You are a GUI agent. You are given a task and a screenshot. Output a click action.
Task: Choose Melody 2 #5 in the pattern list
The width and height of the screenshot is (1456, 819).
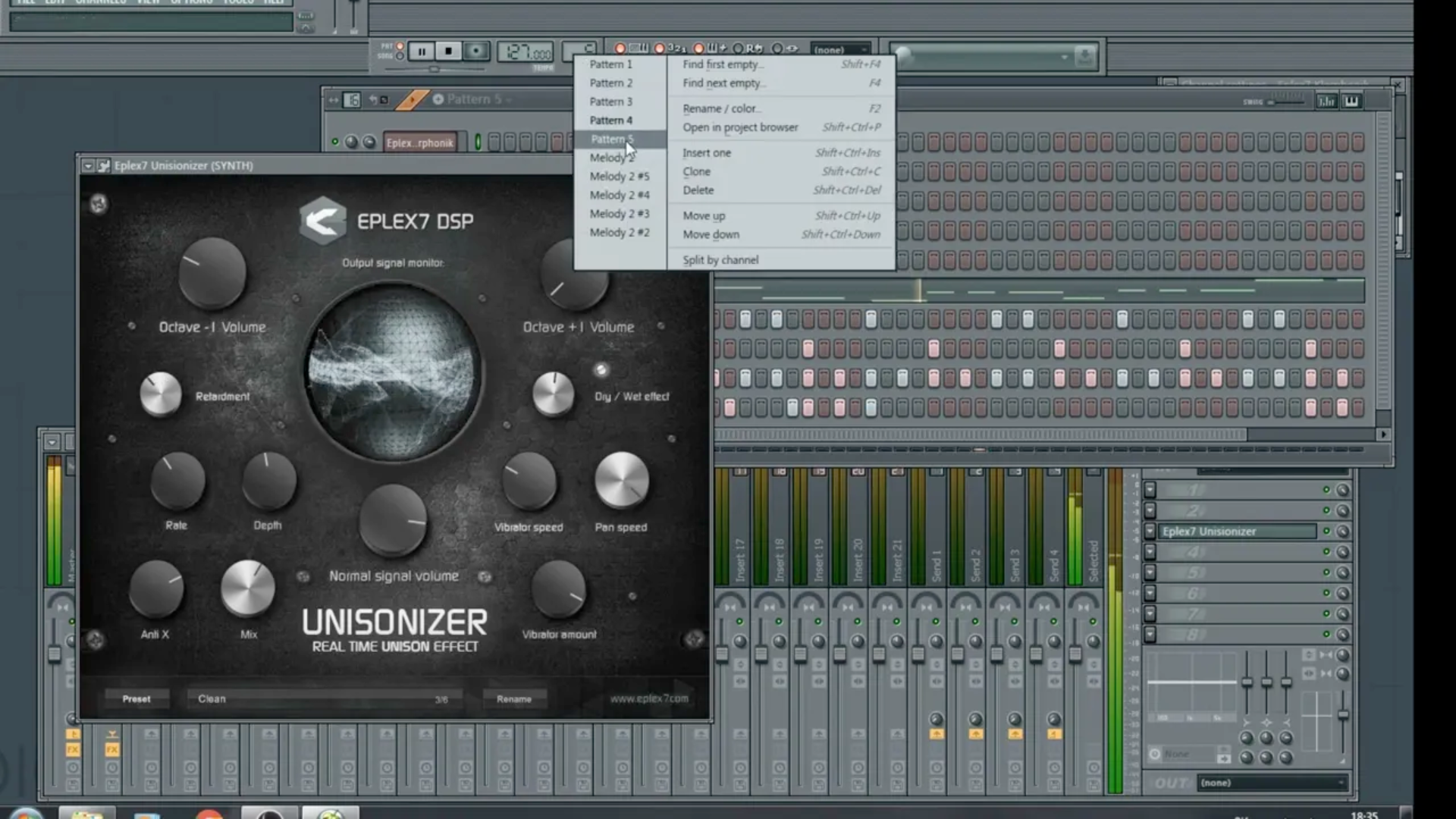(x=620, y=177)
